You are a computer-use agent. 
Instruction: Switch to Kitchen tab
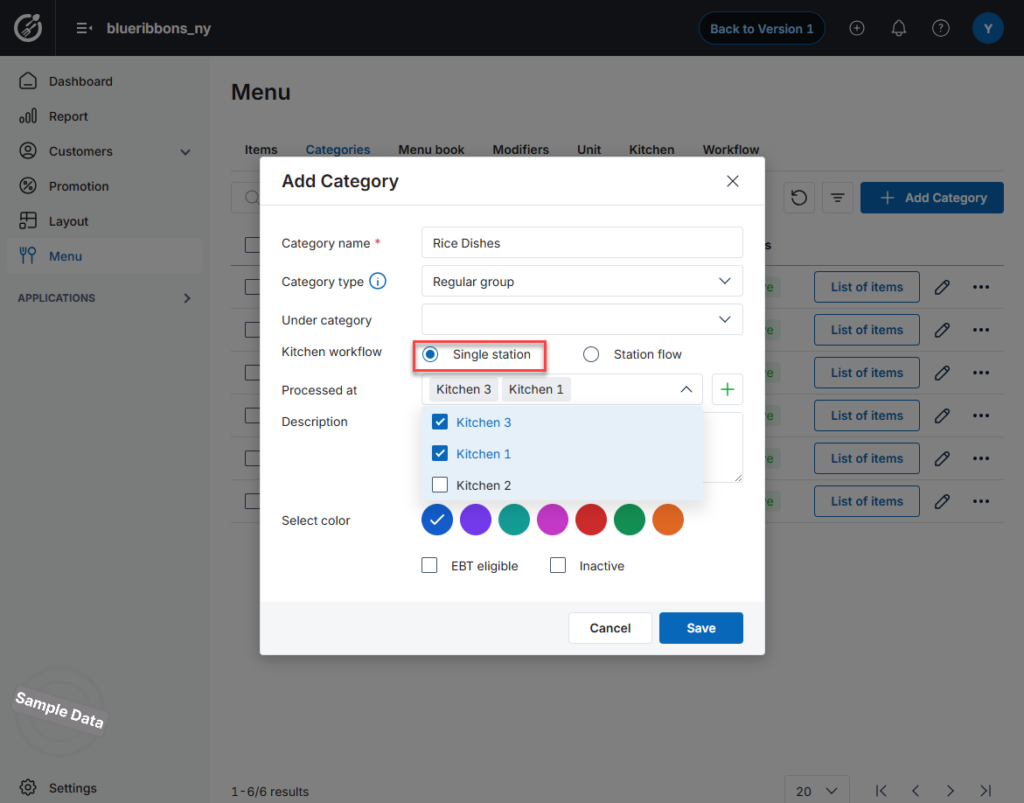pyautogui.click(x=651, y=150)
